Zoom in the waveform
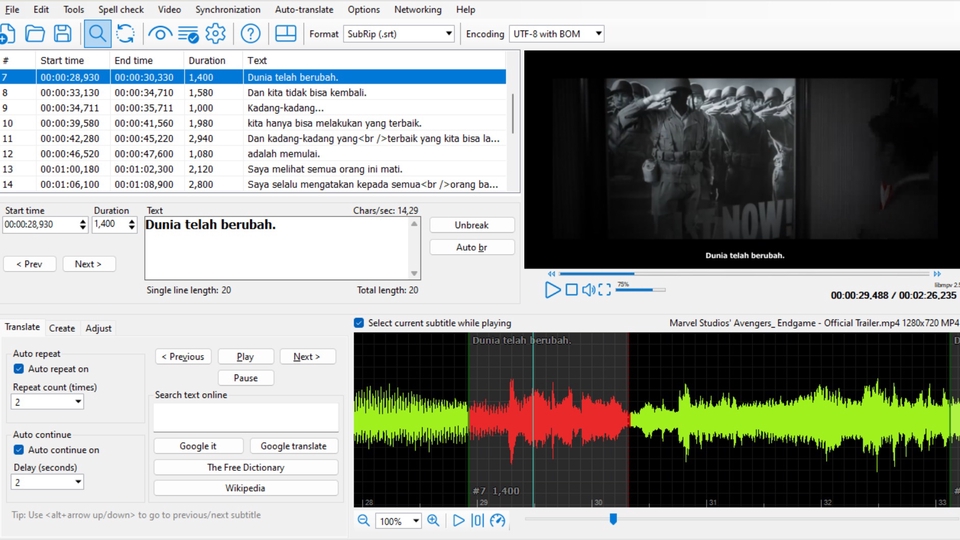This screenshot has height=540, width=960. tap(433, 520)
